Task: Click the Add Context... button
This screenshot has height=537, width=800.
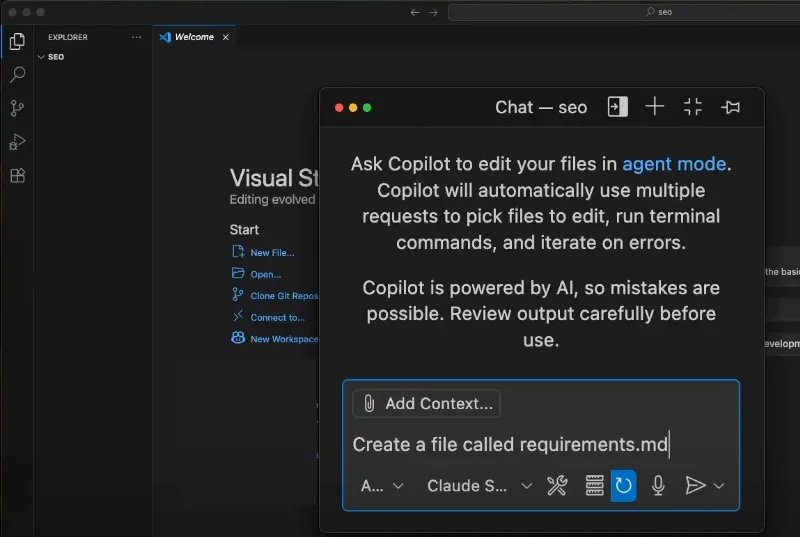Action: point(427,403)
